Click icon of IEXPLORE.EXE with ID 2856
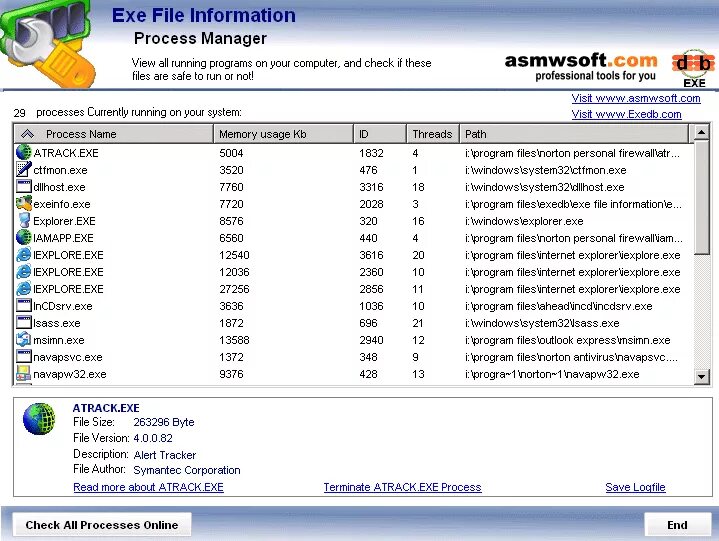 [23, 288]
